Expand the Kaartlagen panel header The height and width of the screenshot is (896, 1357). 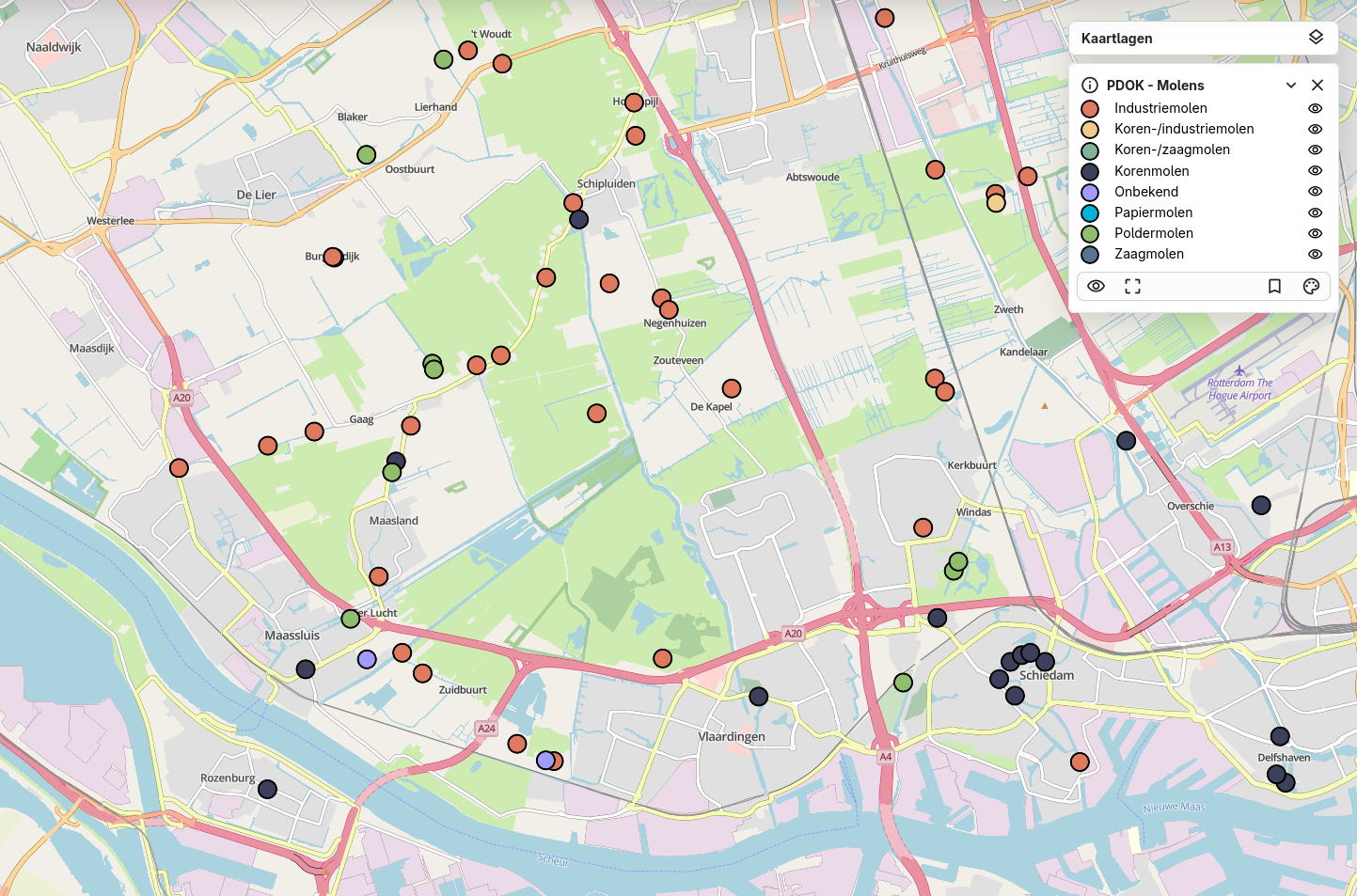[x=1116, y=39]
